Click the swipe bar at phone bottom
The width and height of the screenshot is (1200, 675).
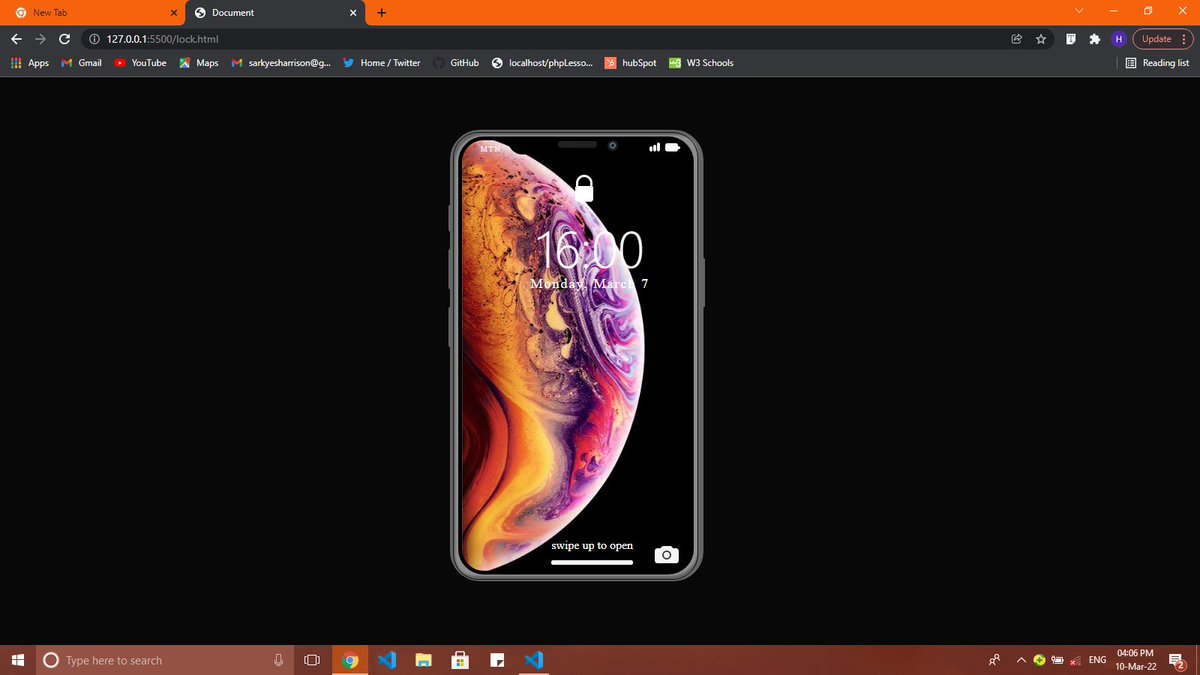[592, 562]
